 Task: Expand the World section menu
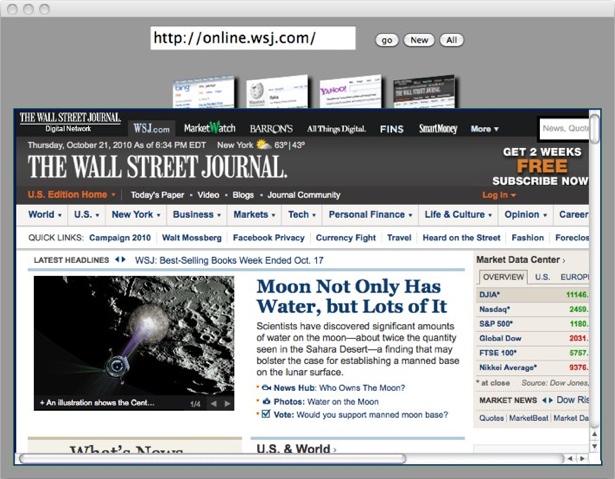point(45,215)
